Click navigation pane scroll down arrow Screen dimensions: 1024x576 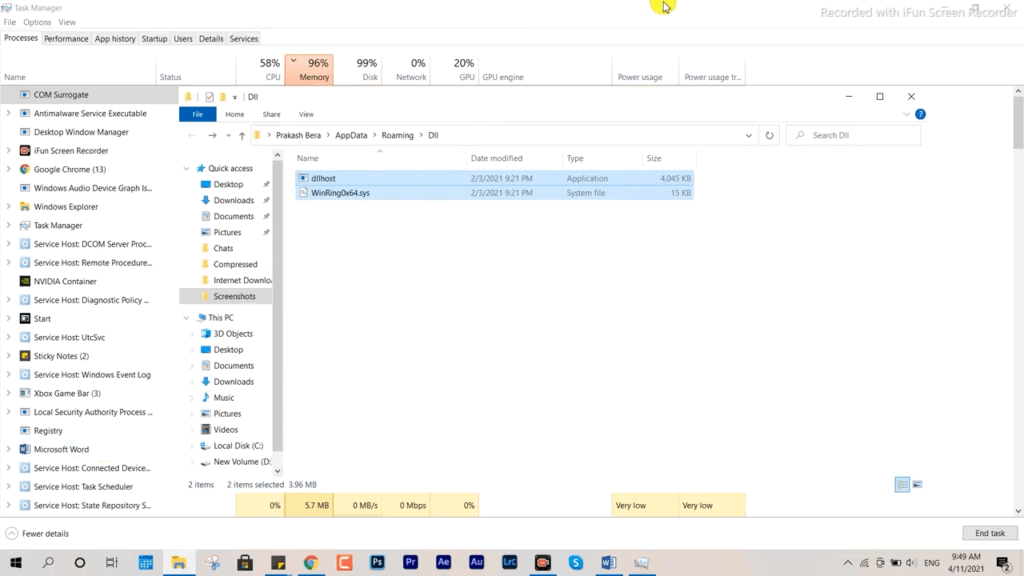point(278,471)
